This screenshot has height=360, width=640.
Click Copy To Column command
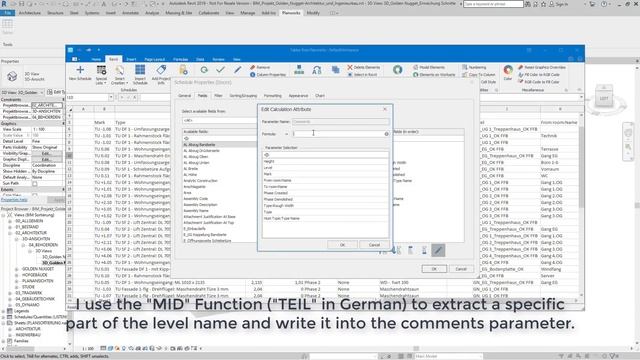point(479,75)
